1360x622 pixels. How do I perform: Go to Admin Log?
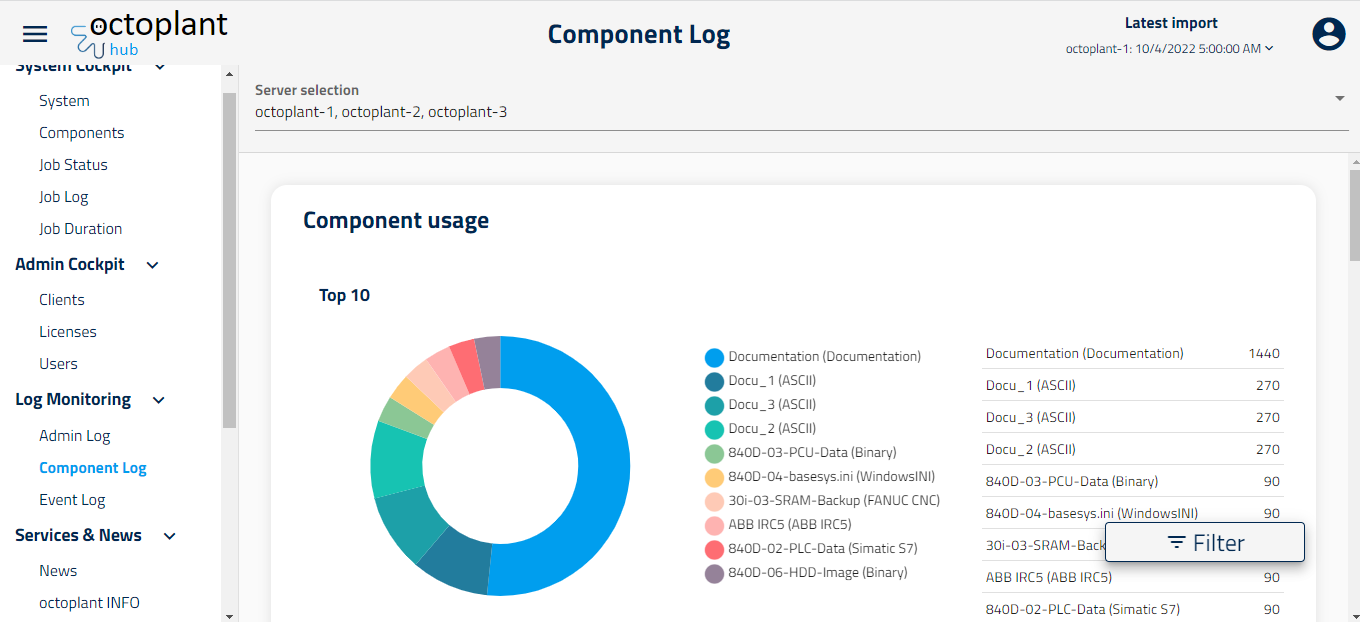click(75, 436)
